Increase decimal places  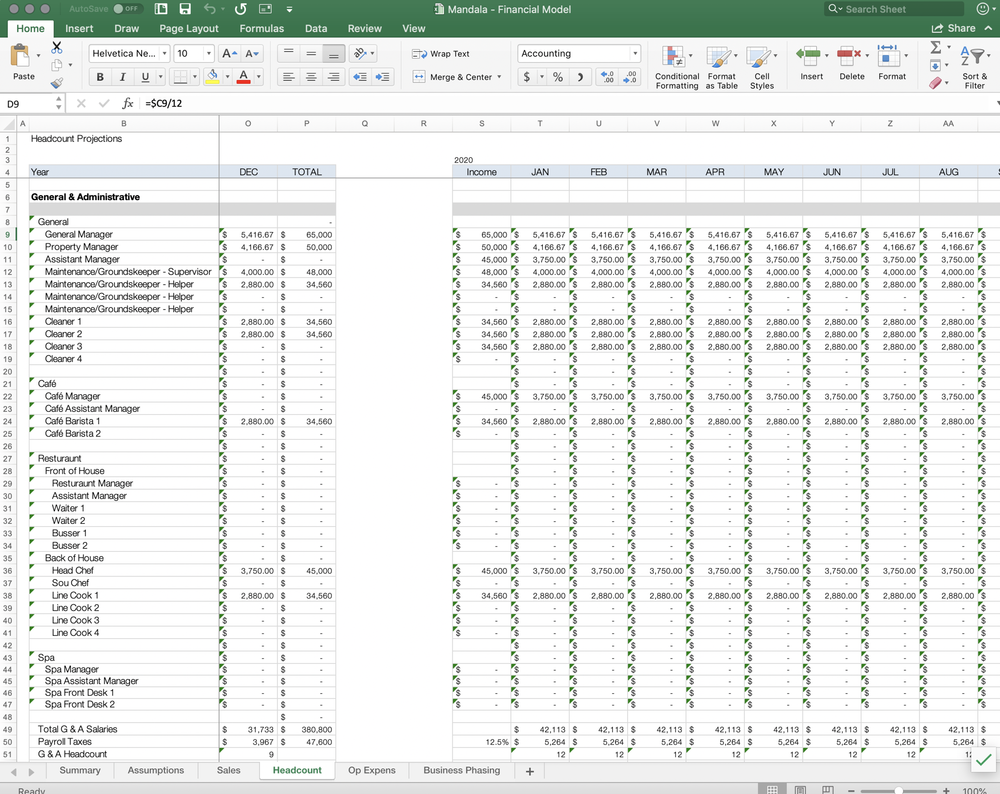(607, 77)
